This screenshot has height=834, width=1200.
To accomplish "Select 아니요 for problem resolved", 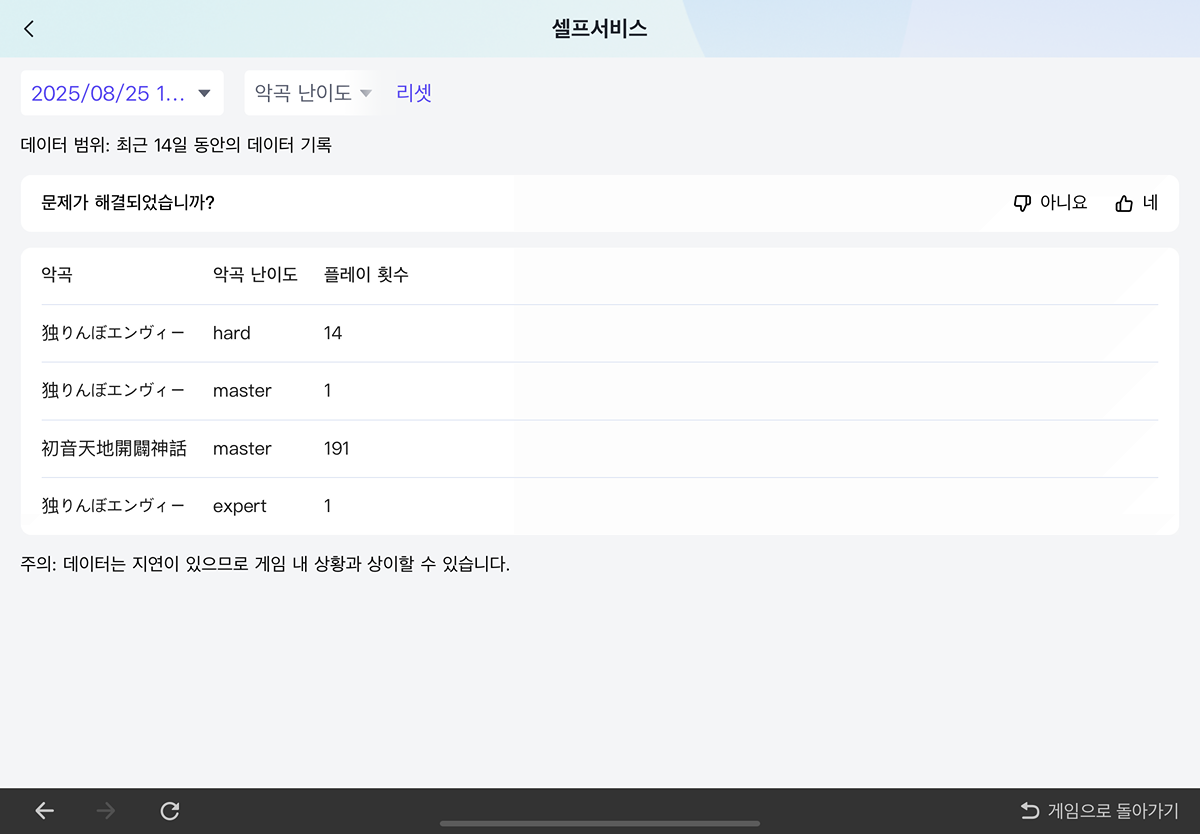I will pos(1063,203).
